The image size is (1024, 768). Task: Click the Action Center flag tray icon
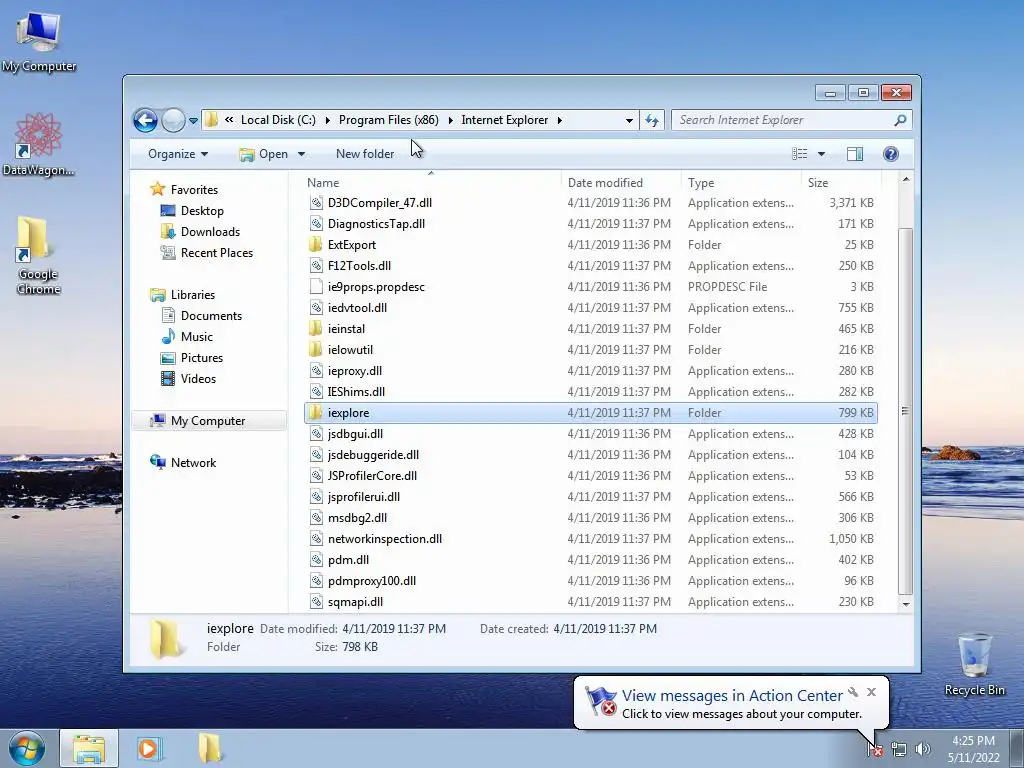point(875,750)
